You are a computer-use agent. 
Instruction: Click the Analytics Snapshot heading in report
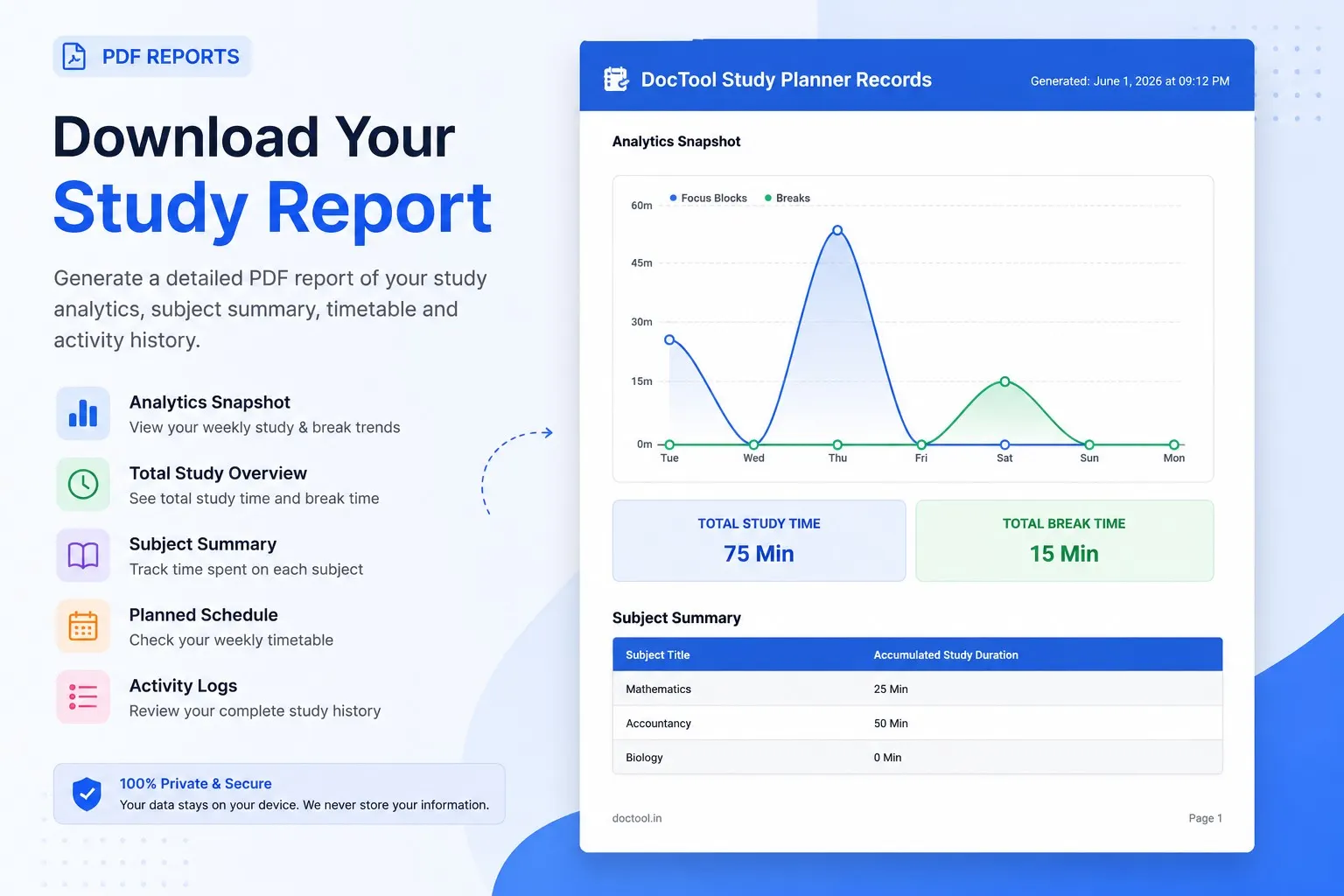676,142
